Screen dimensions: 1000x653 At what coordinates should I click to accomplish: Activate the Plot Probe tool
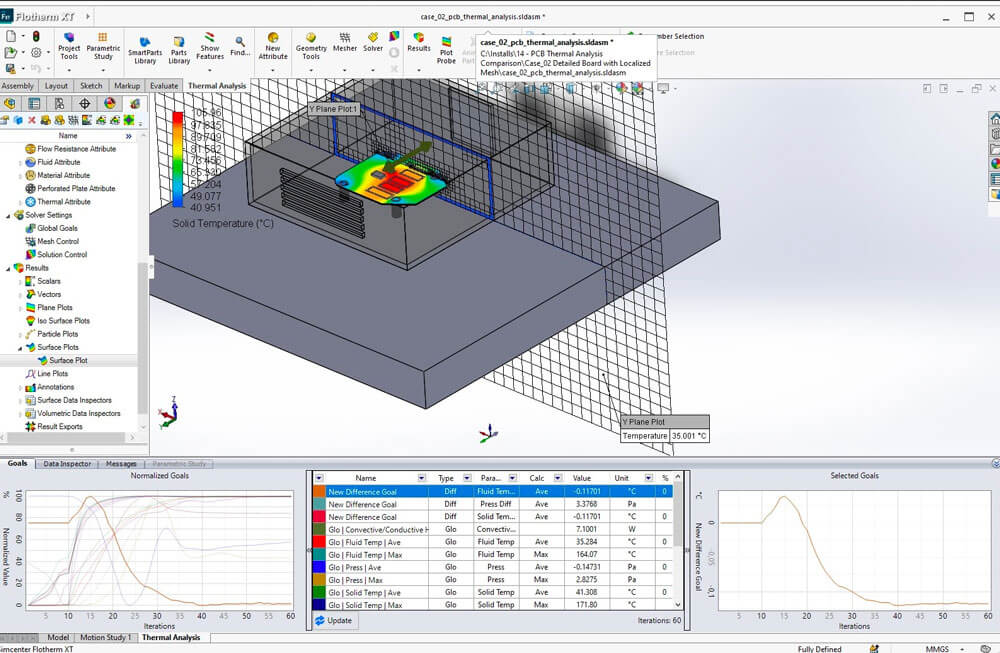[446, 50]
